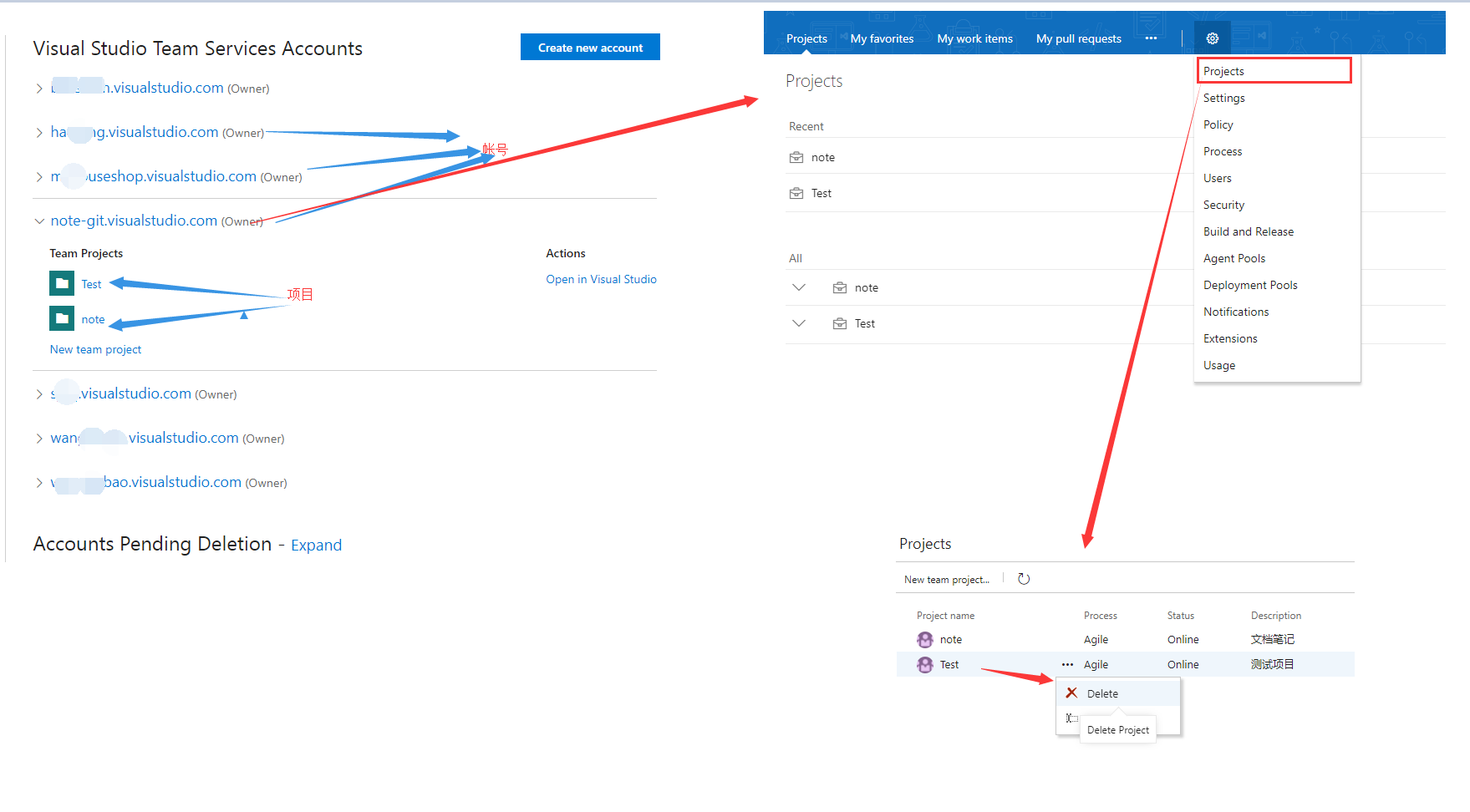
Task: Open My pull requests tab
Action: coord(1078,38)
